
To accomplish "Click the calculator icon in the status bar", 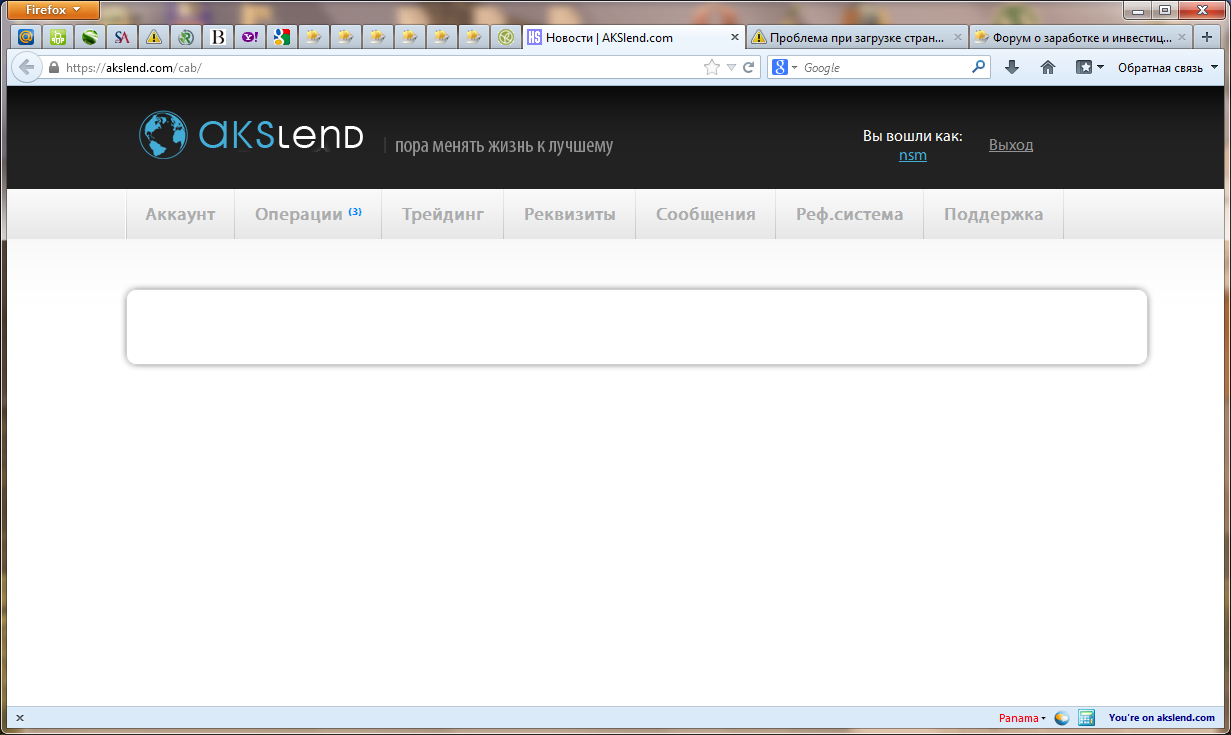I will tap(1086, 718).
